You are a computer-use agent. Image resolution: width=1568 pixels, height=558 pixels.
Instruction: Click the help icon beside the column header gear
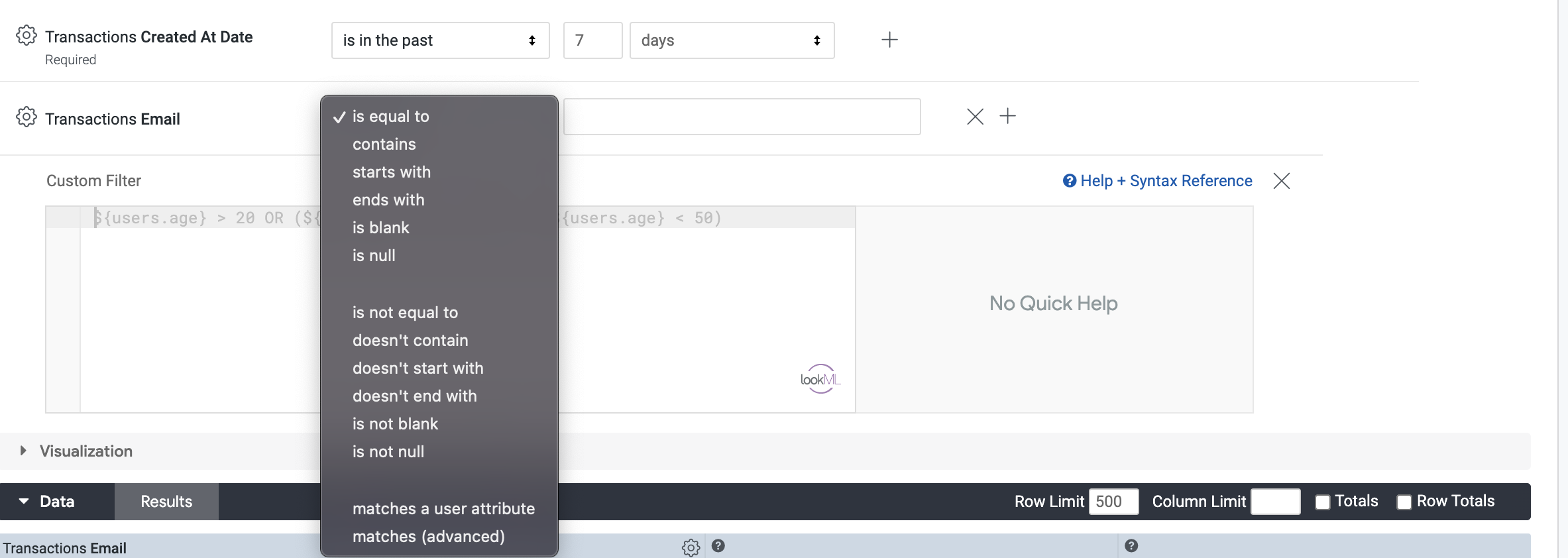[x=718, y=546]
